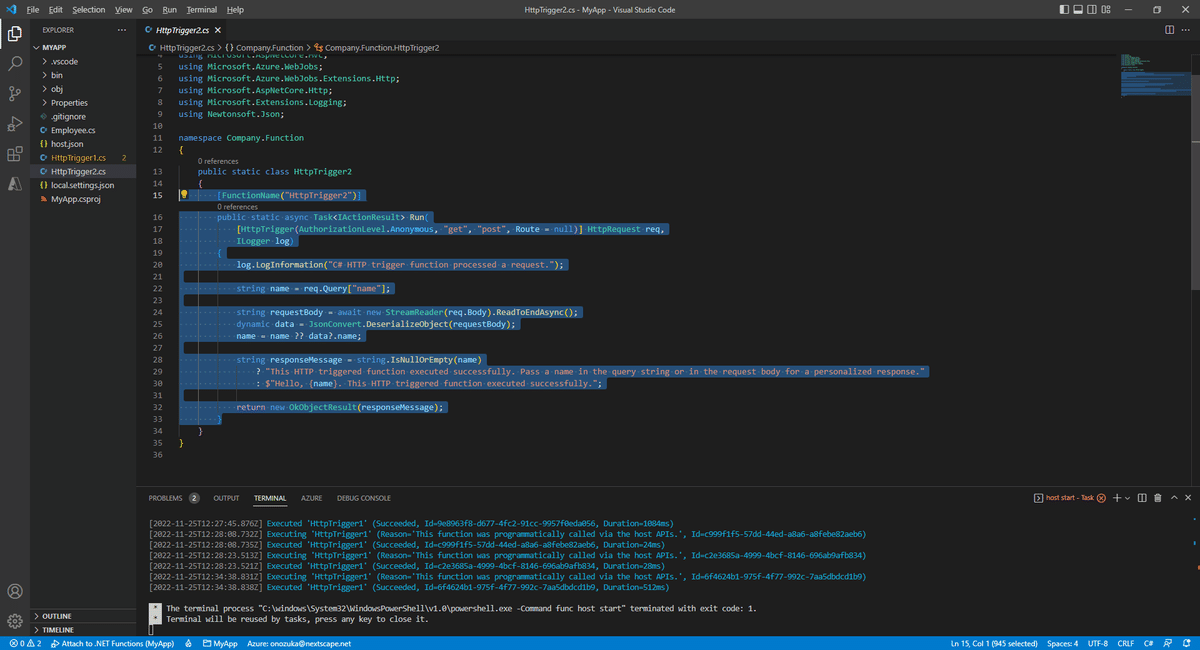Toggle the split editor layout icon
The image size is (1200, 650).
click(1168, 30)
